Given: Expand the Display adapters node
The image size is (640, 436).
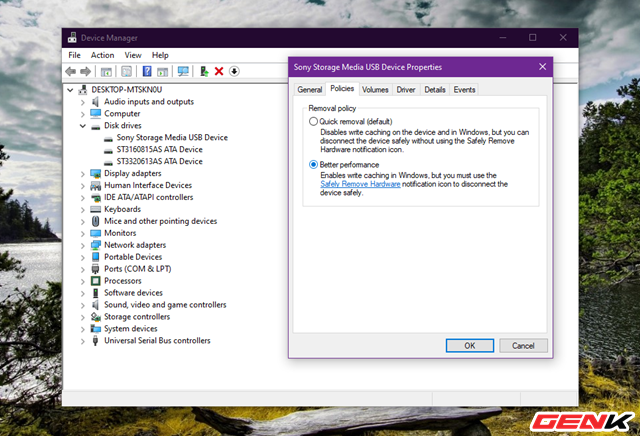Looking at the screenshot, I should point(83,173).
